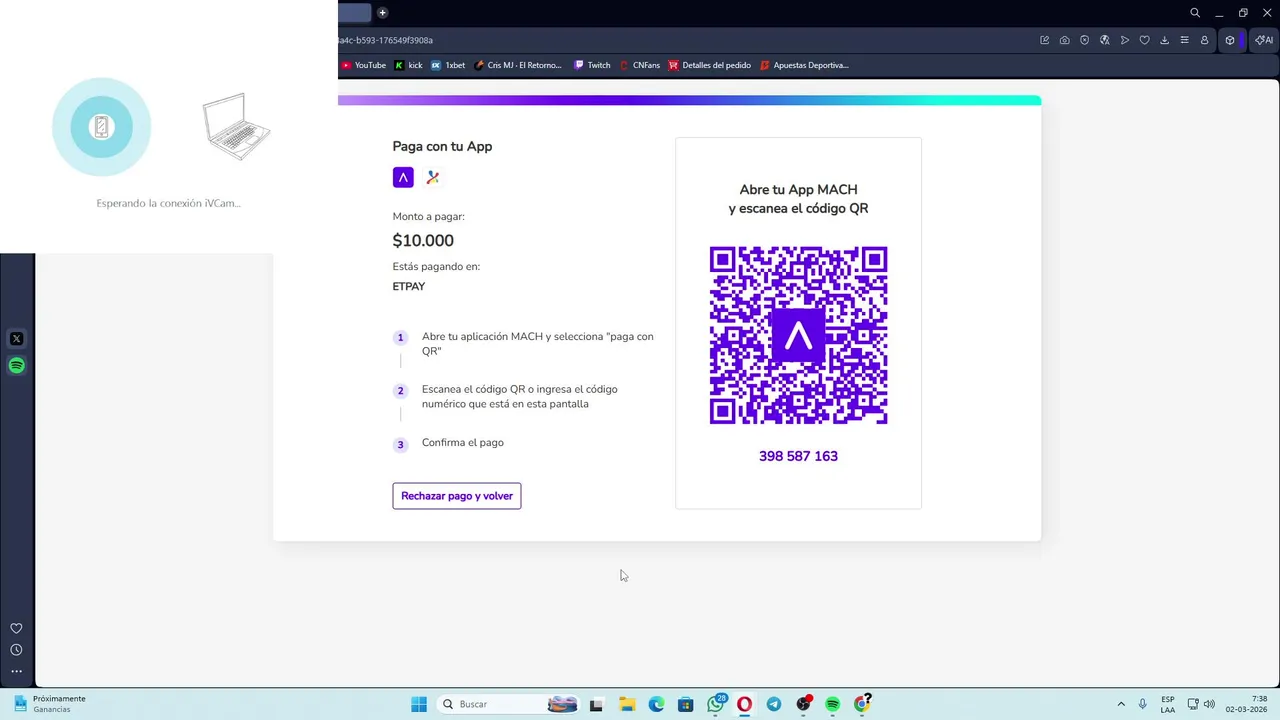The height and width of the screenshot is (720, 1280).
Task: Select the colorful second payment app logo
Action: (433, 178)
